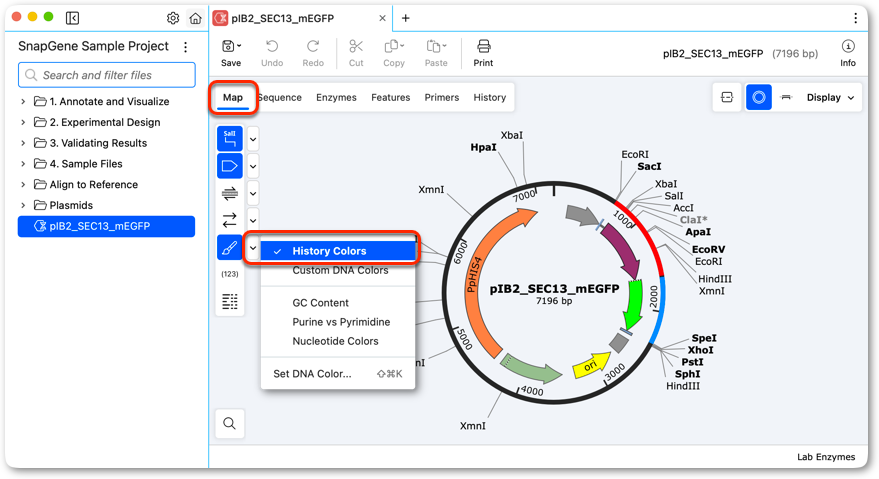Viewport: 879px width, 479px height.
Task: Open settings via the gear icon
Action: coord(173,18)
